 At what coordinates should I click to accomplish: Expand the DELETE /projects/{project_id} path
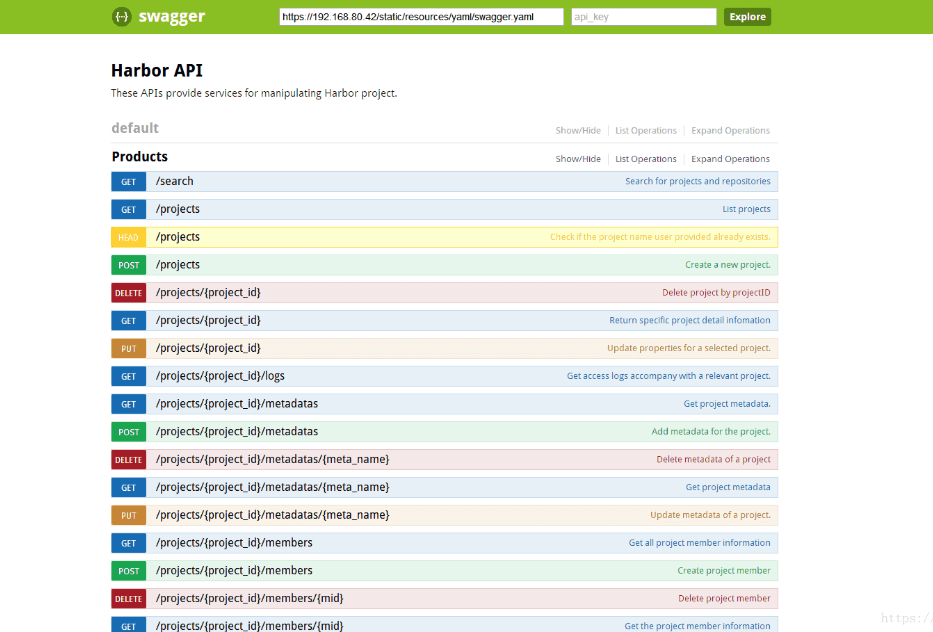208,292
